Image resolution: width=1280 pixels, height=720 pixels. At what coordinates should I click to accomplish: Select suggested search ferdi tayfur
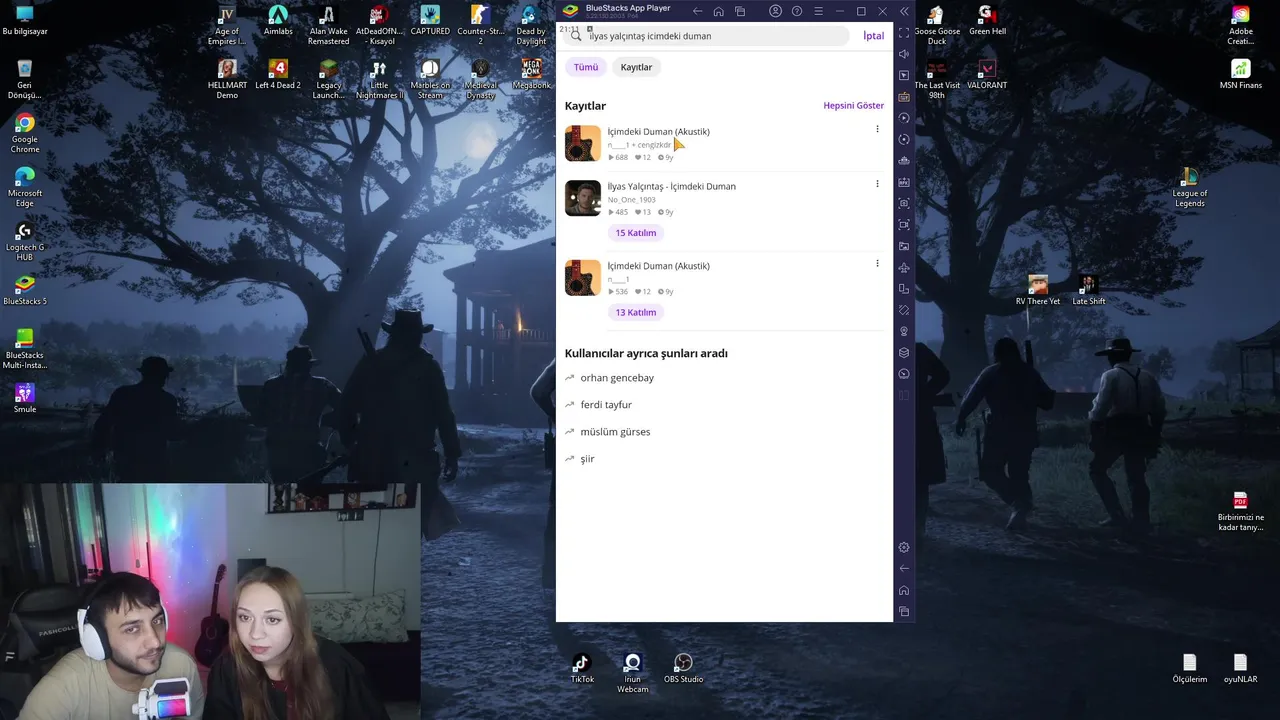point(606,405)
